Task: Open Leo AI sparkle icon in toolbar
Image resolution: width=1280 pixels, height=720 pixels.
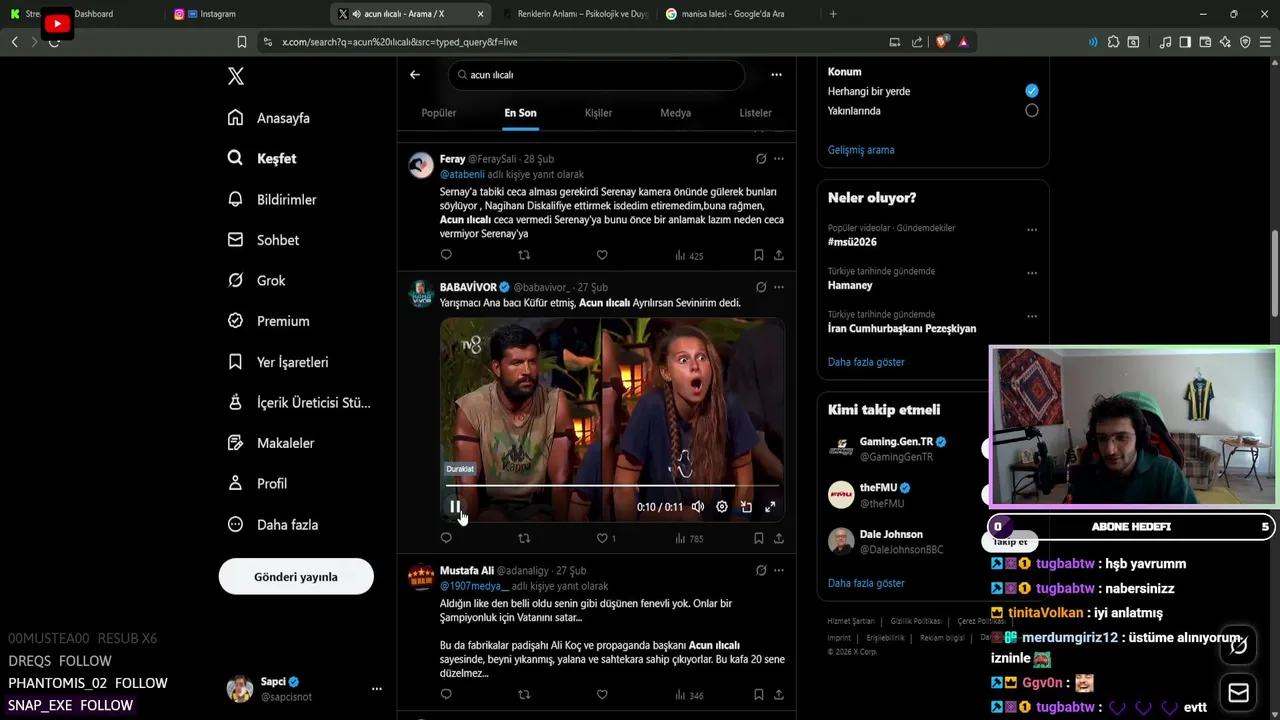Action: pos(1225,42)
